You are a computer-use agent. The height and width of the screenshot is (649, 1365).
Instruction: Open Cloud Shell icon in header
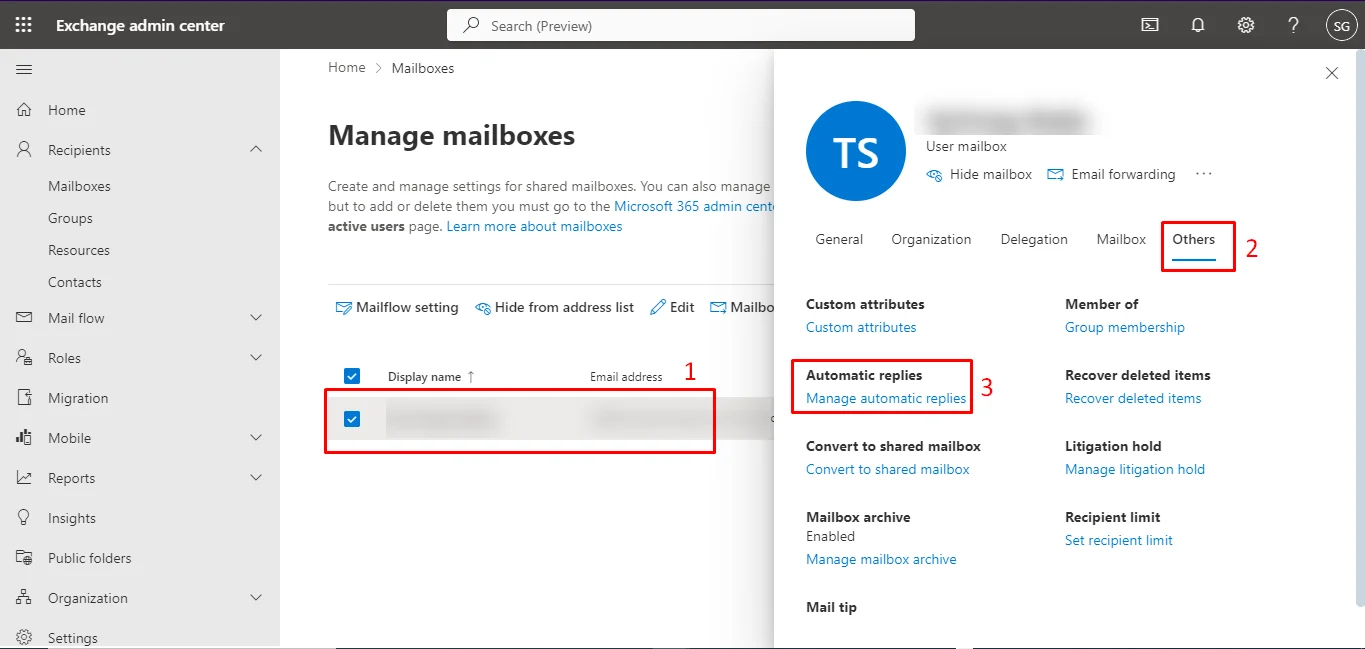(x=1150, y=25)
